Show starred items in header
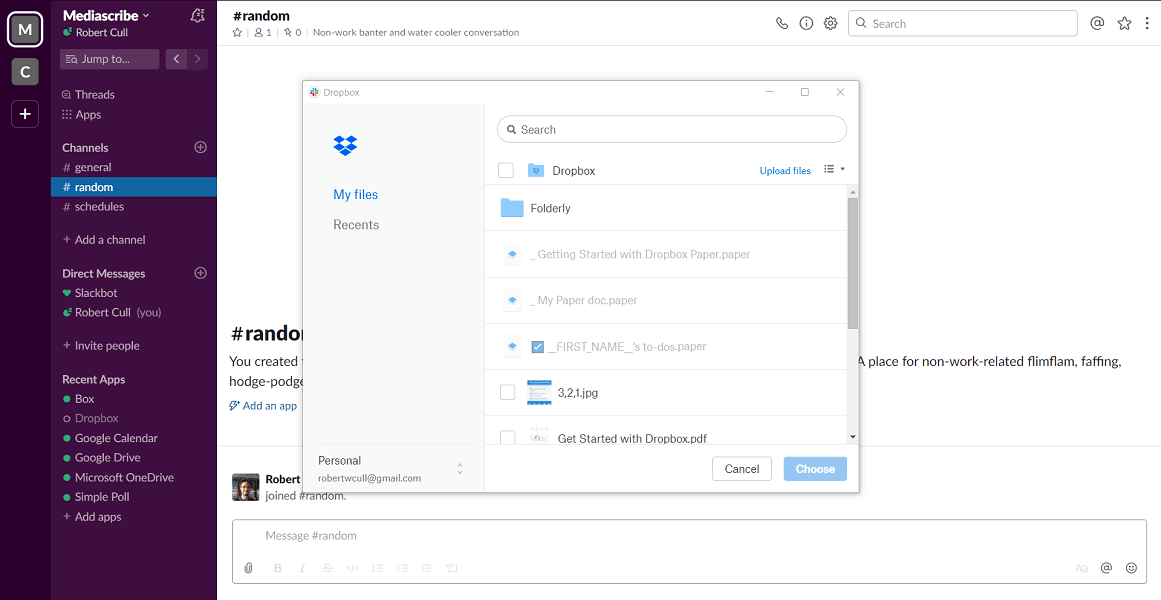1161x600 pixels. (1125, 23)
